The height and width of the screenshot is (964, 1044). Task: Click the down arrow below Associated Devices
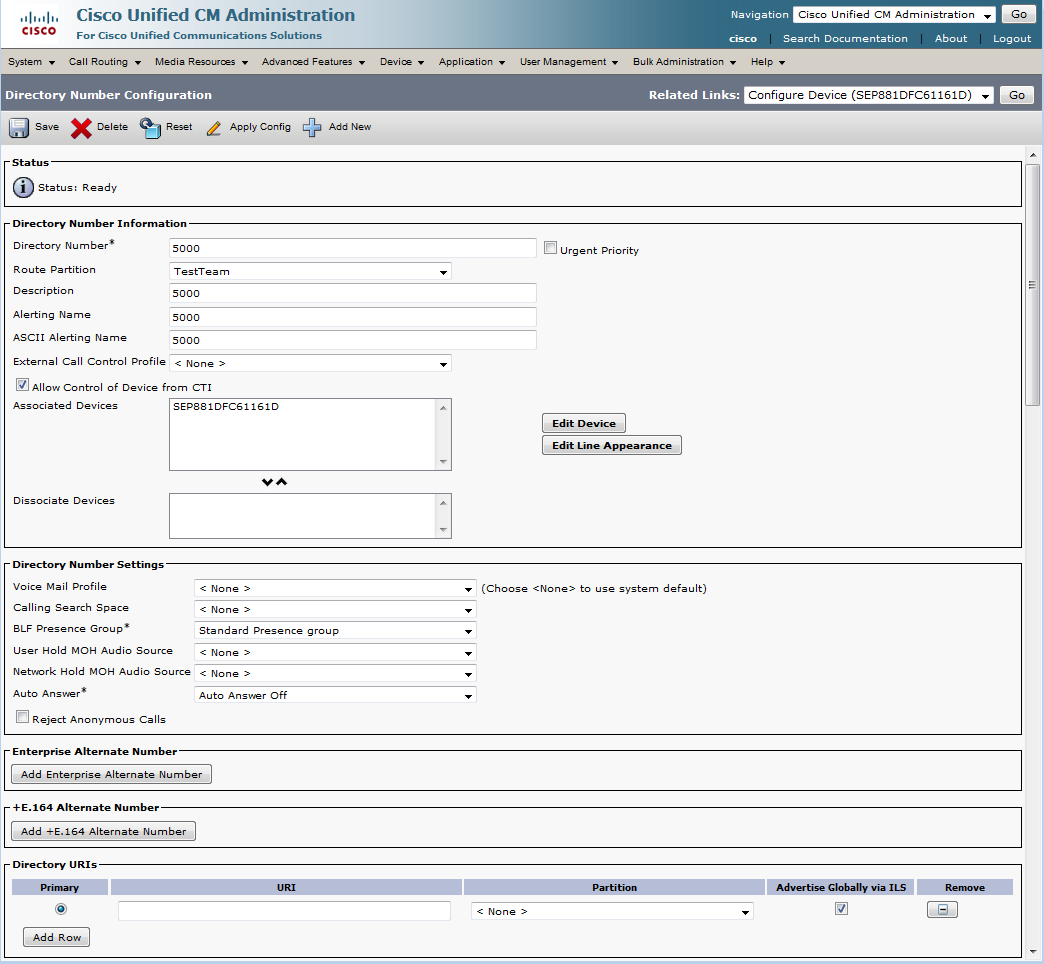tap(267, 482)
